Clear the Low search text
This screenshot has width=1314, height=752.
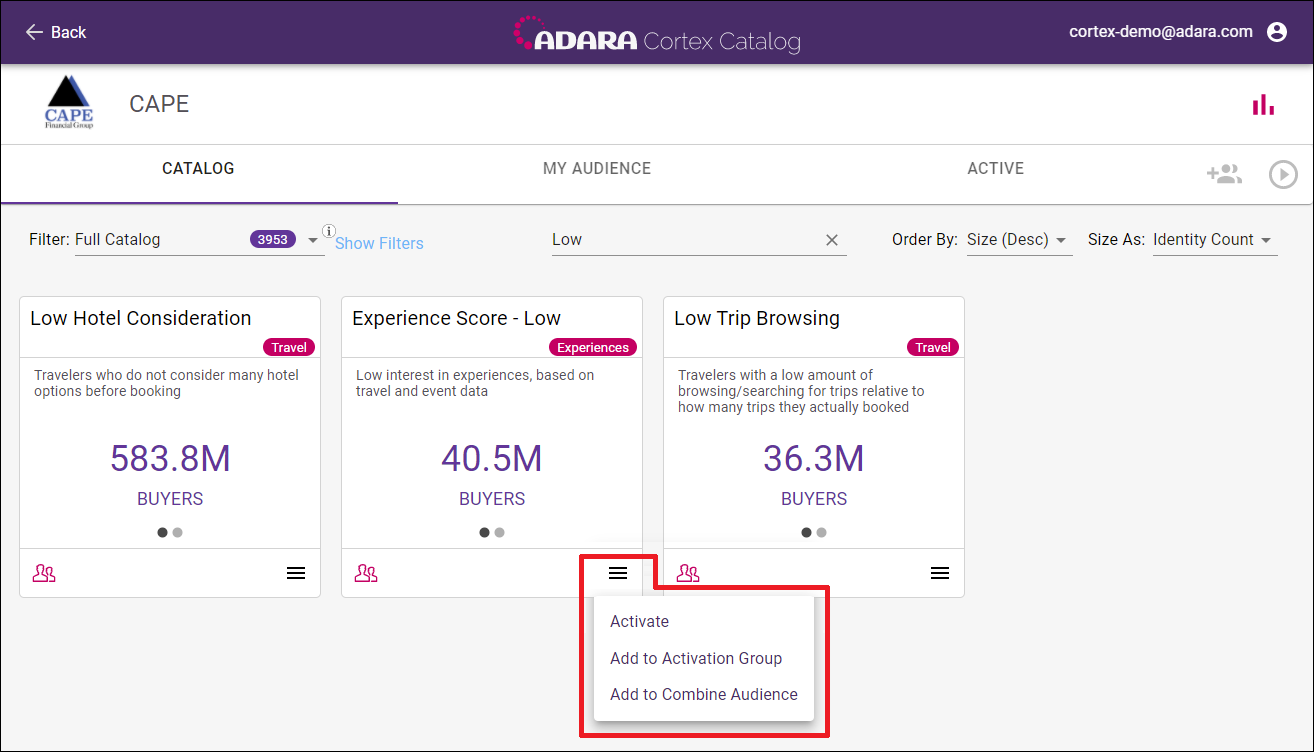click(832, 240)
